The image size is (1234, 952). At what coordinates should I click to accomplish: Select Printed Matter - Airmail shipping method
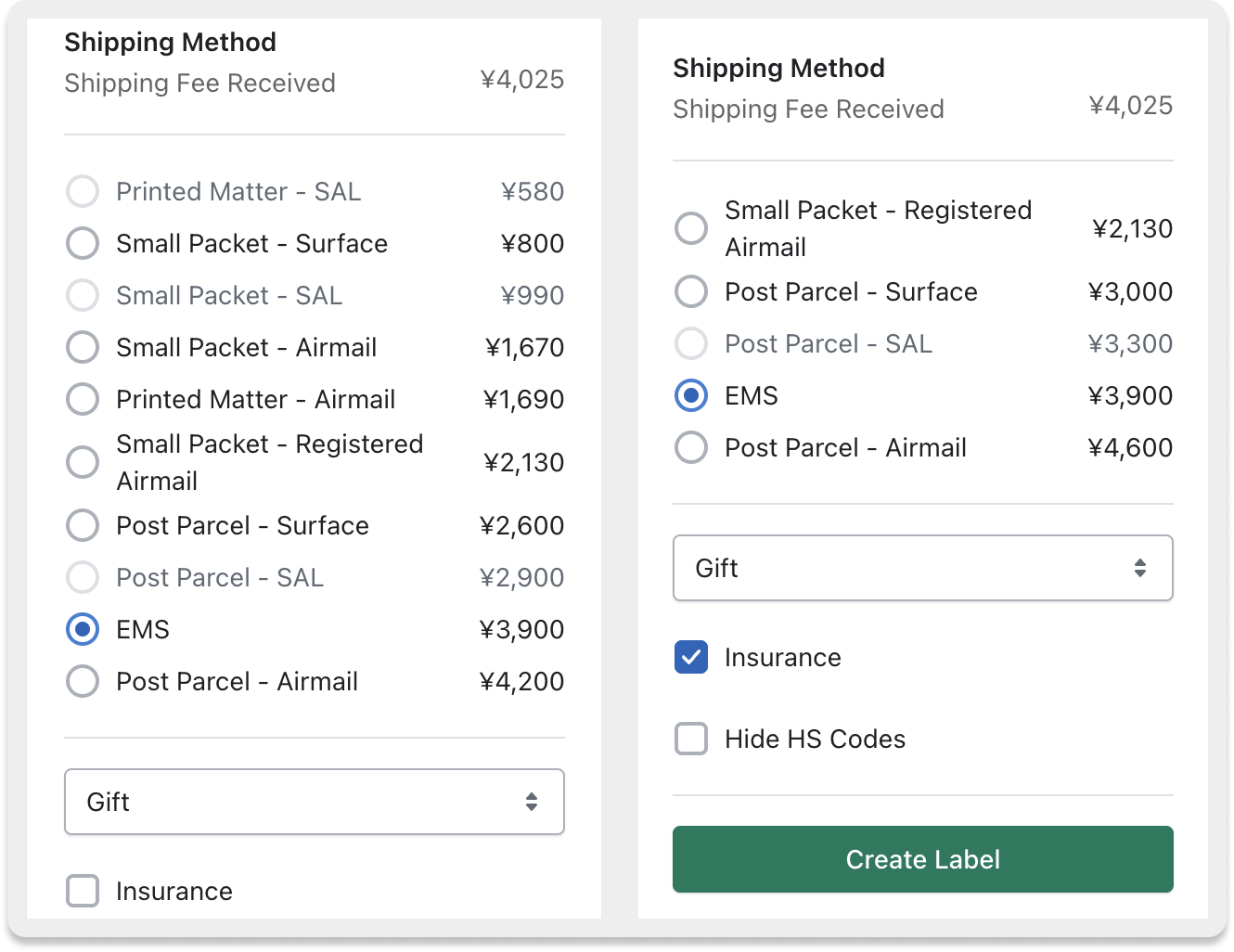click(x=83, y=400)
